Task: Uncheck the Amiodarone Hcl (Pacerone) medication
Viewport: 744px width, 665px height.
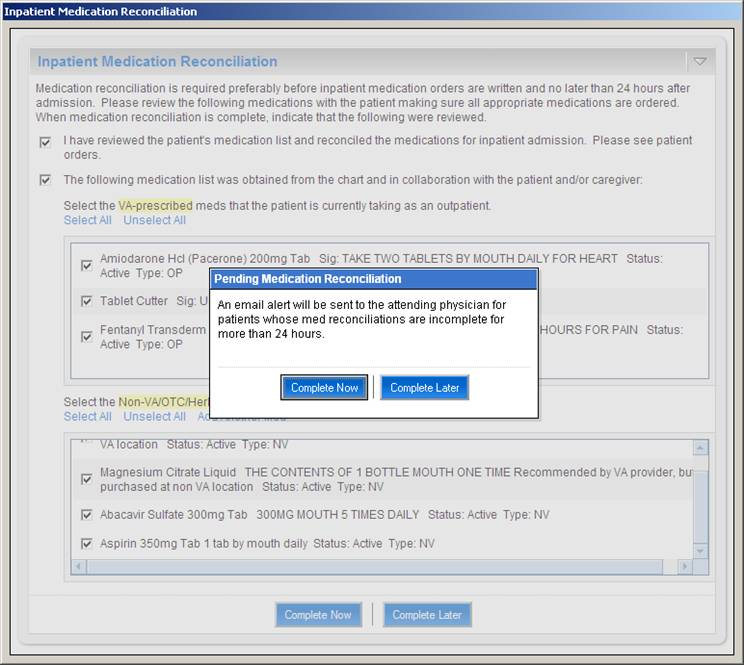Action: tap(87, 265)
